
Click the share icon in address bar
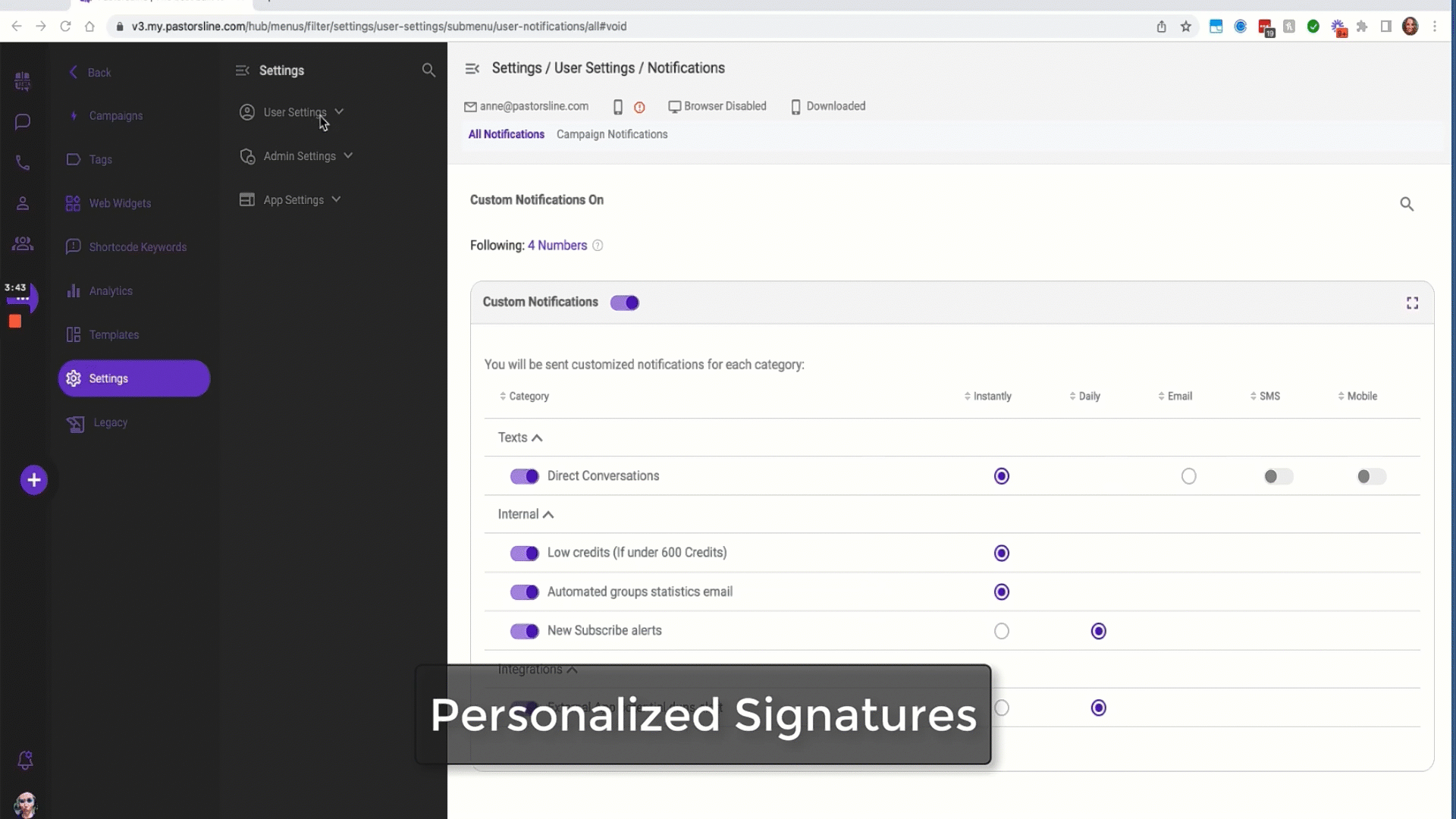click(x=1161, y=27)
